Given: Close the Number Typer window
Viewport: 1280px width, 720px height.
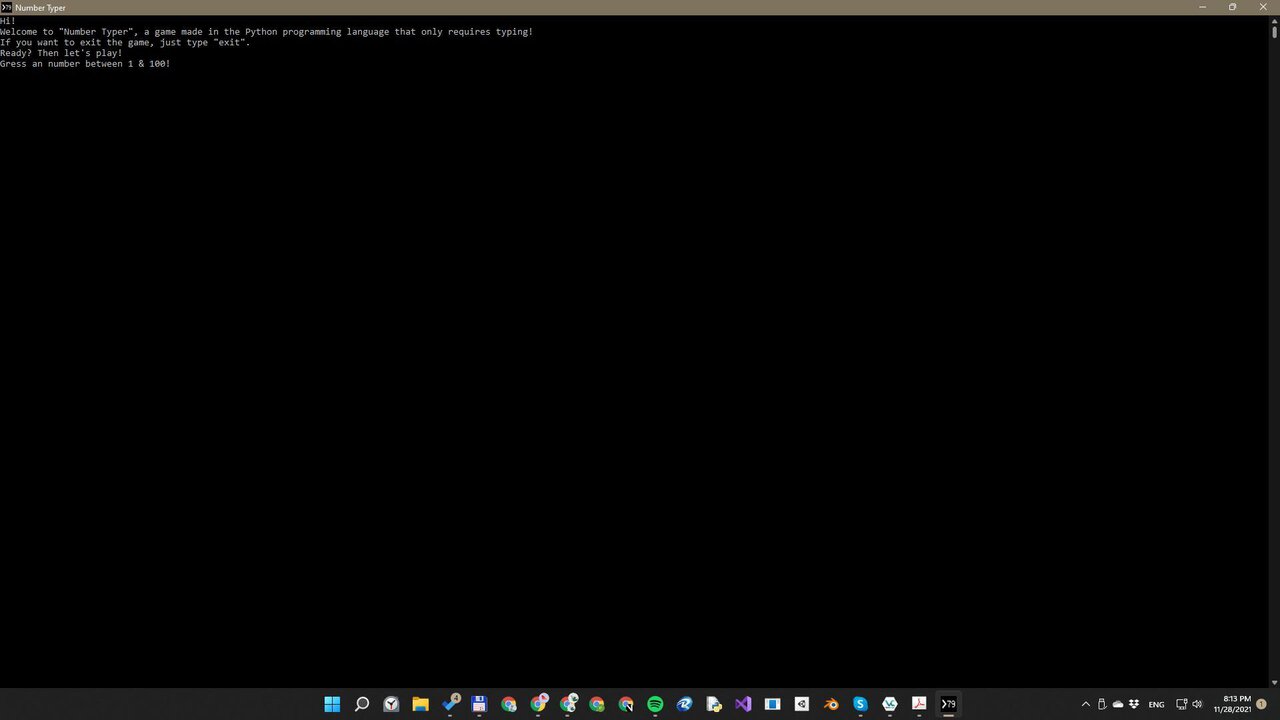Looking at the screenshot, I should [x=1262, y=7].
